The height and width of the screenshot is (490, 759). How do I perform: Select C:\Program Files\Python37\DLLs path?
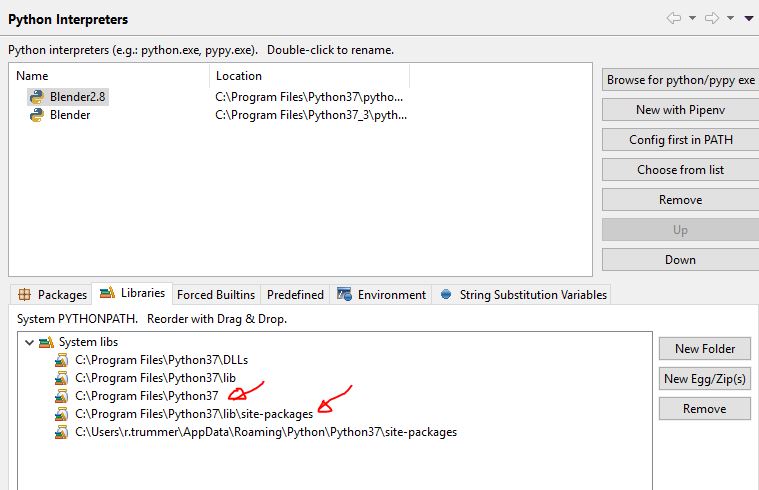click(x=162, y=360)
